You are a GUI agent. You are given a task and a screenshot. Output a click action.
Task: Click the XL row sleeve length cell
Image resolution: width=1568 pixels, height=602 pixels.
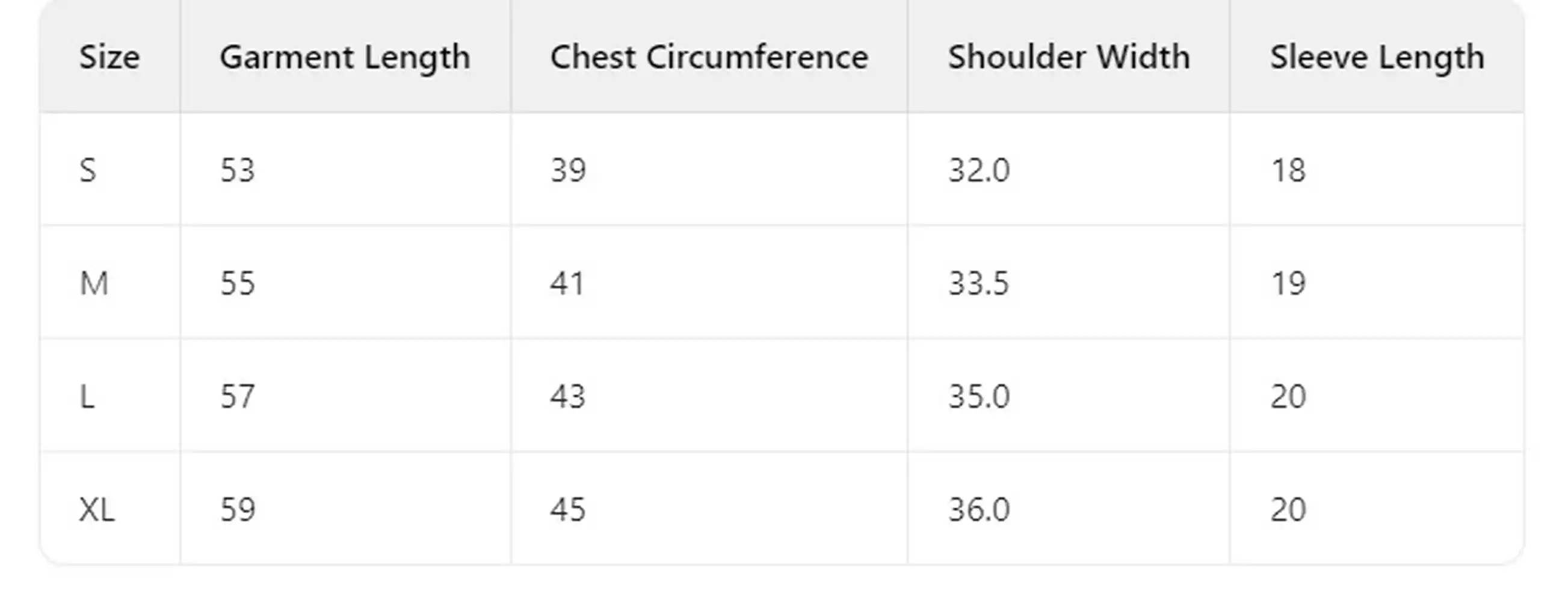[x=1288, y=509]
